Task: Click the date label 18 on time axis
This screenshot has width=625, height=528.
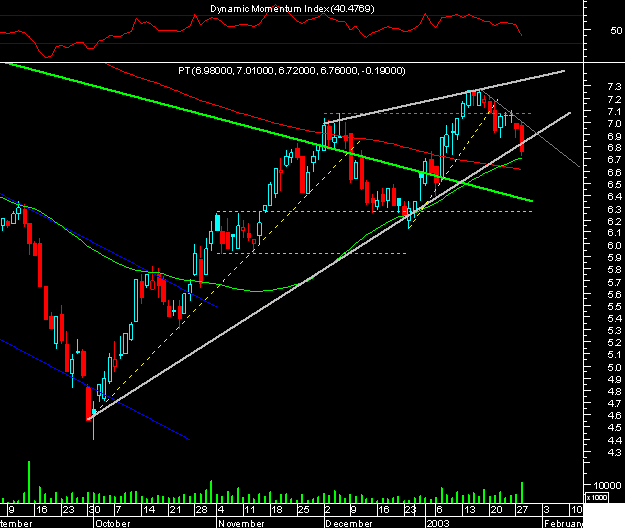Action: point(276,510)
